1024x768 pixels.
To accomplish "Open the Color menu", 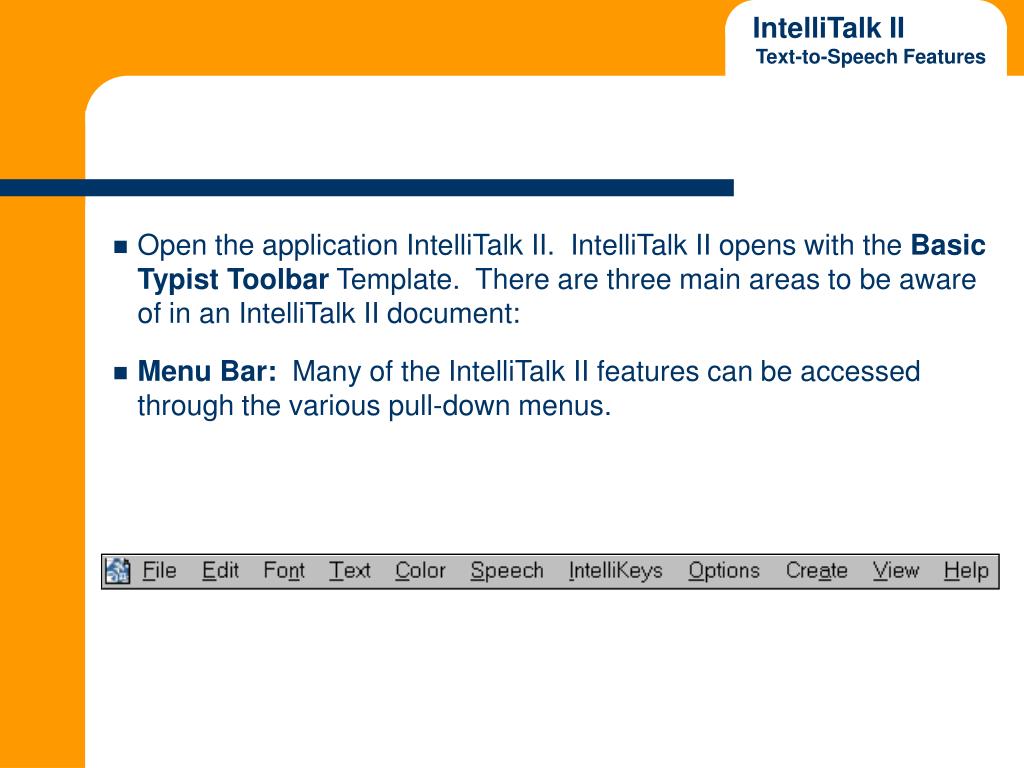I will click(421, 571).
